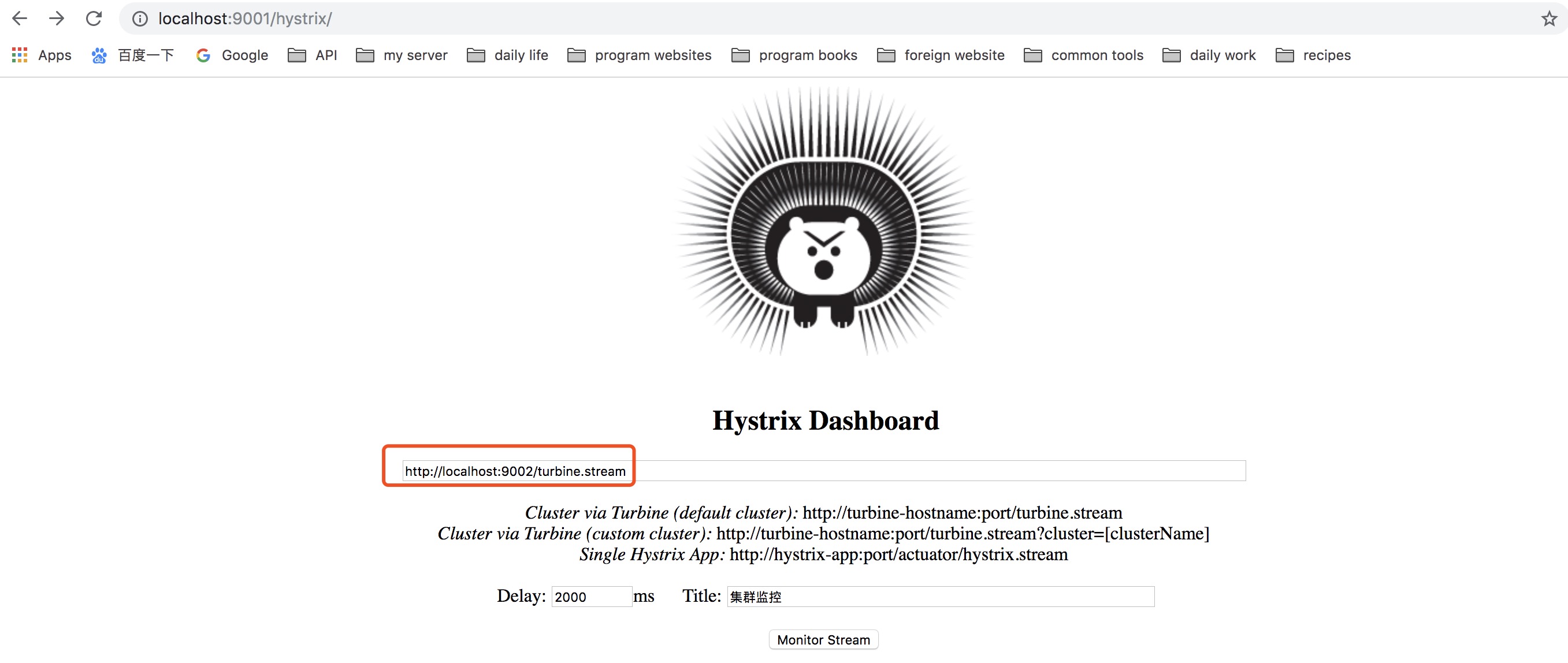The image size is (1568, 663).
Task: Click the browser back arrow
Action: (20, 18)
